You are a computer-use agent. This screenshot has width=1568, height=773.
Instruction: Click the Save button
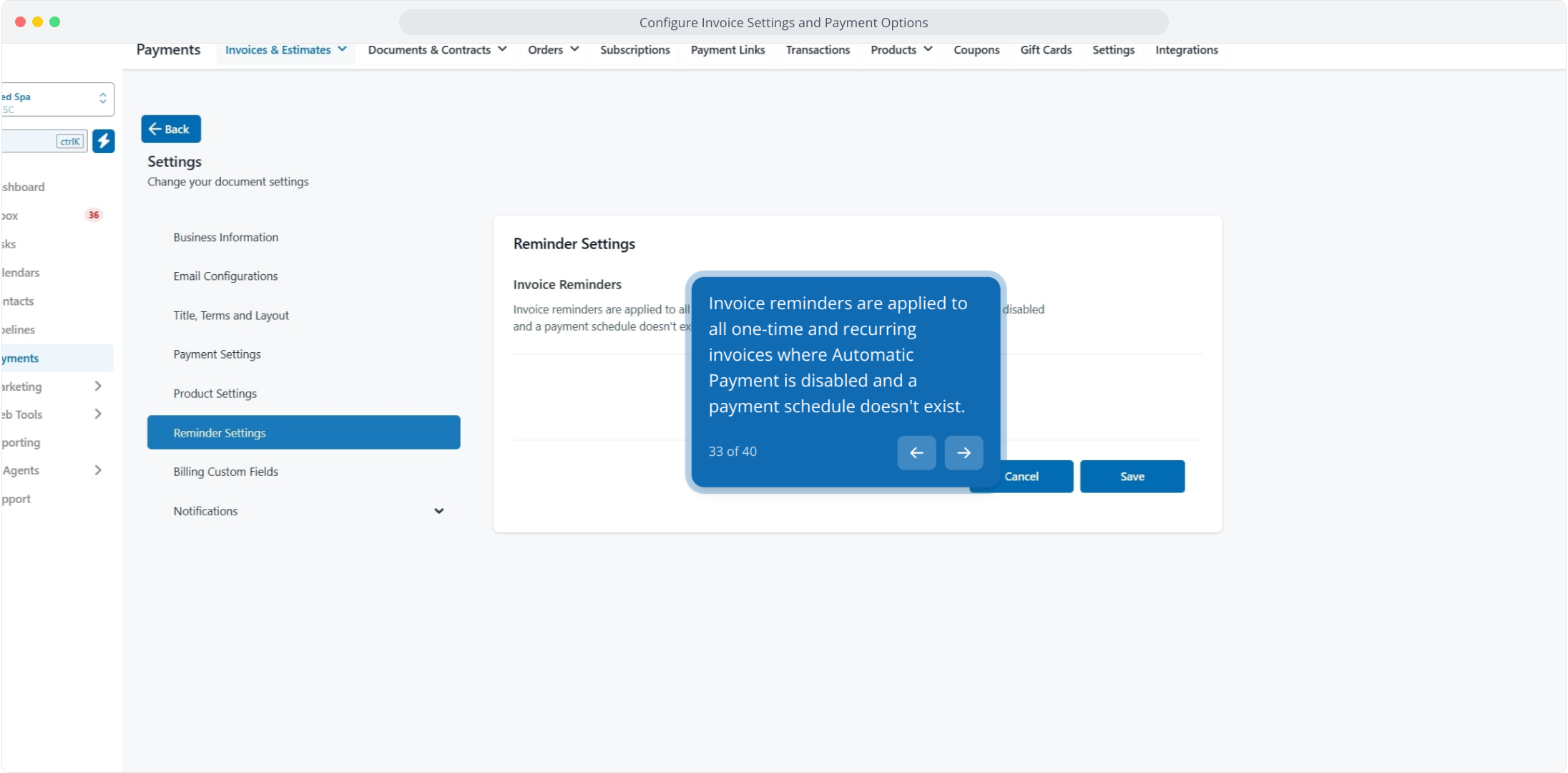click(x=1132, y=476)
